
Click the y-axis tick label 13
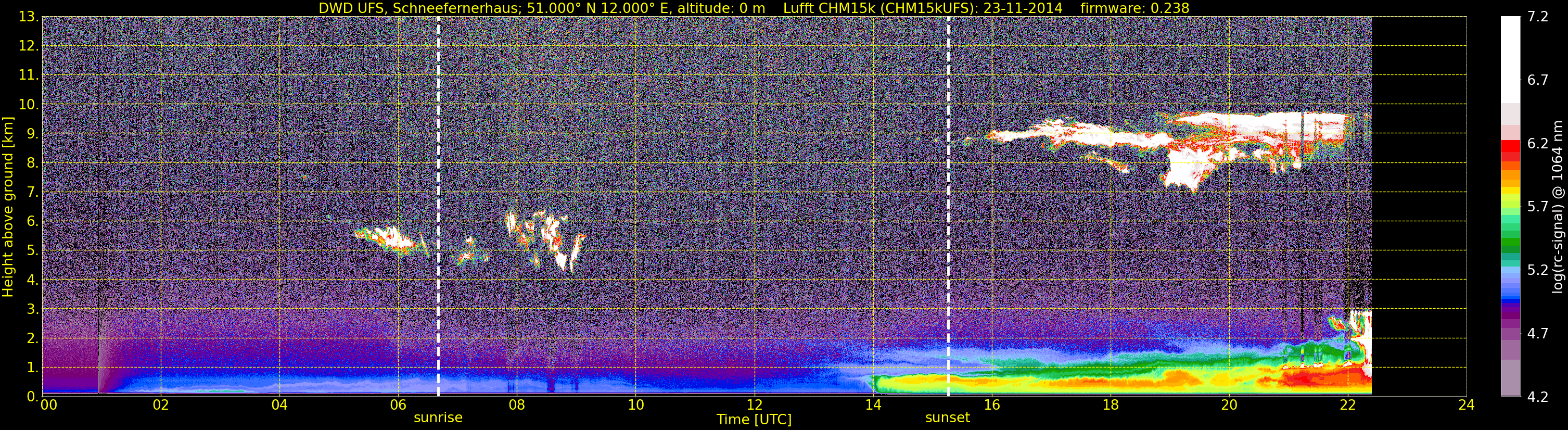coord(28,17)
